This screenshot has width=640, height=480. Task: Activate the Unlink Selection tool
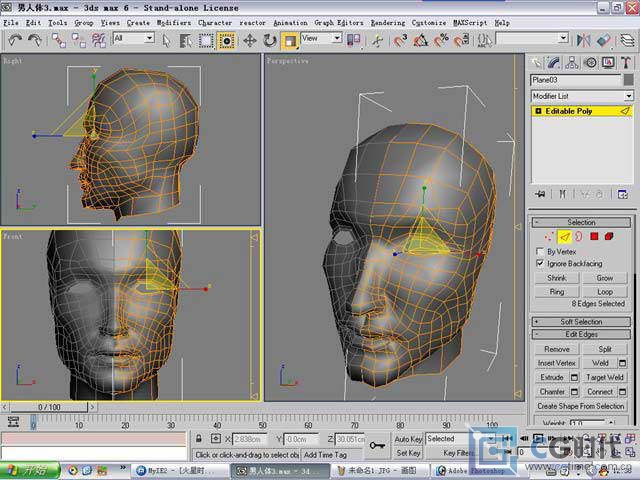click(x=78, y=40)
